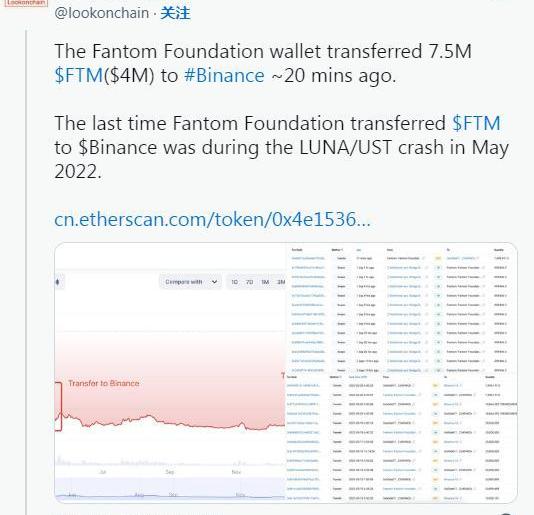Click the 关注 follow link
The width and height of the screenshot is (534, 515).
coord(175,13)
